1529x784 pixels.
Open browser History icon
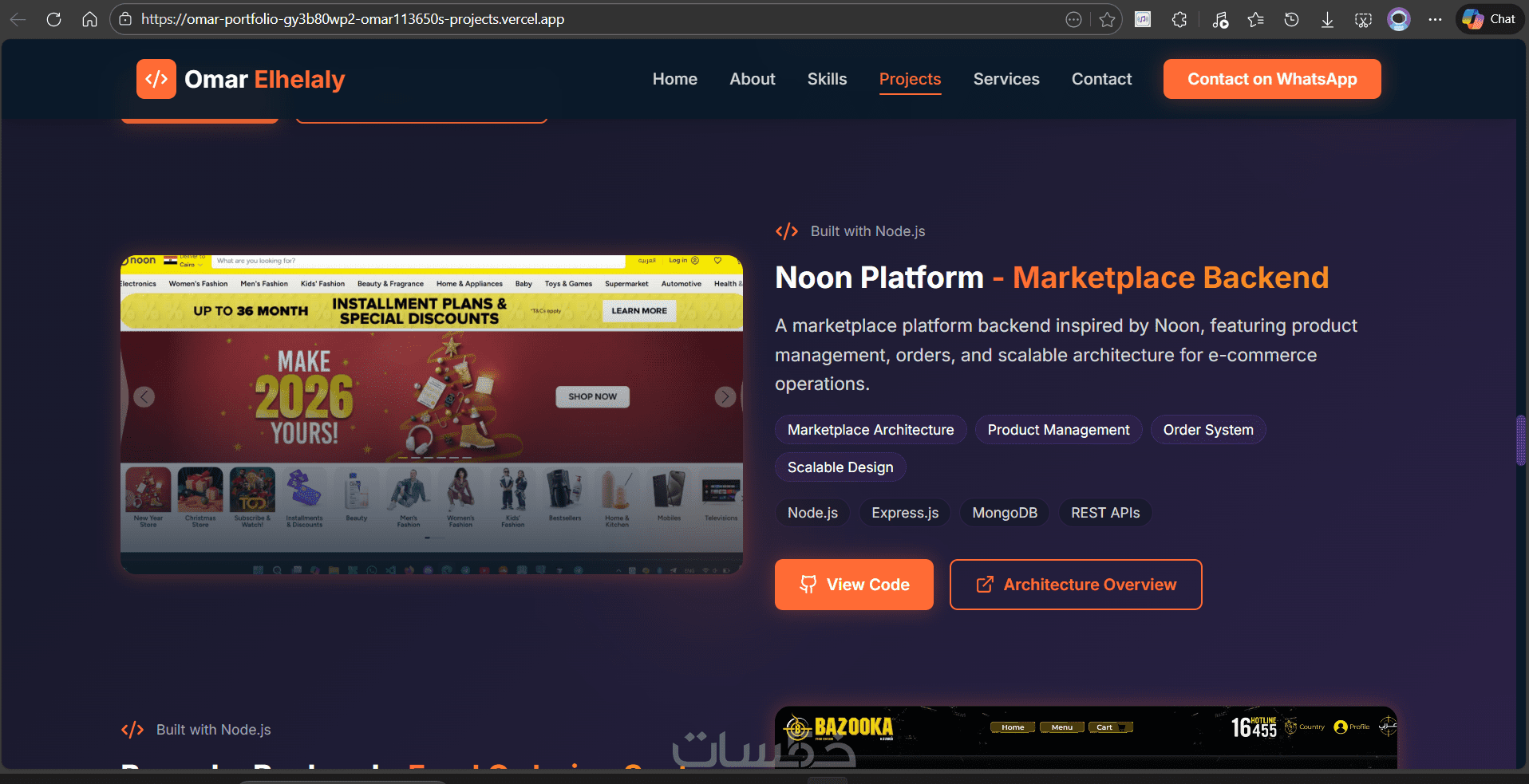click(x=1291, y=19)
